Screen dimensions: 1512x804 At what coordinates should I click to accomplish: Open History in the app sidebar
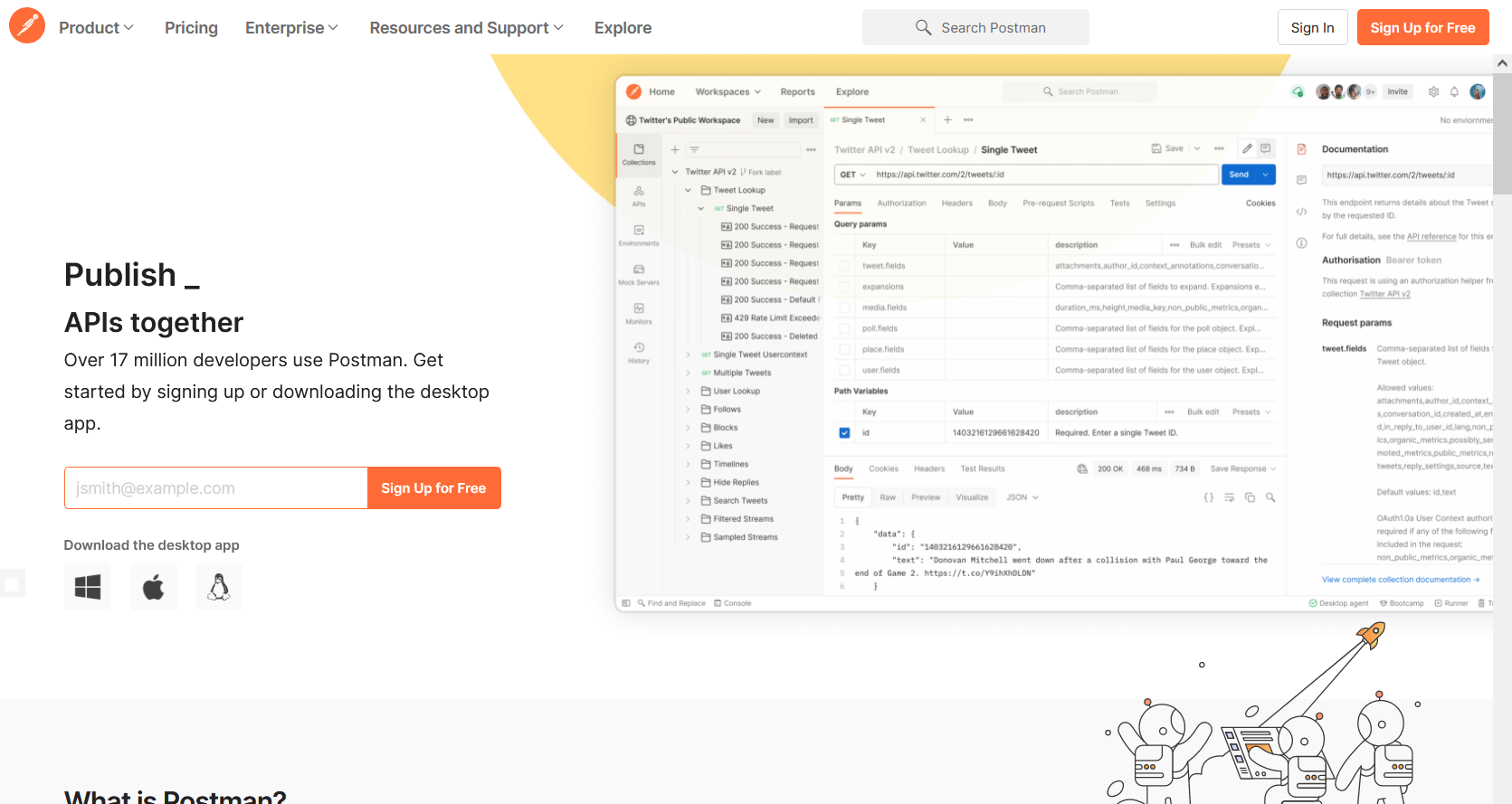coord(639,353)
